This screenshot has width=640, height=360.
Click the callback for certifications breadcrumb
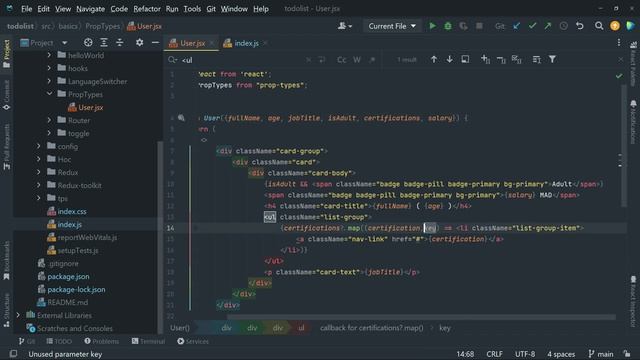(x=372, y=328)
